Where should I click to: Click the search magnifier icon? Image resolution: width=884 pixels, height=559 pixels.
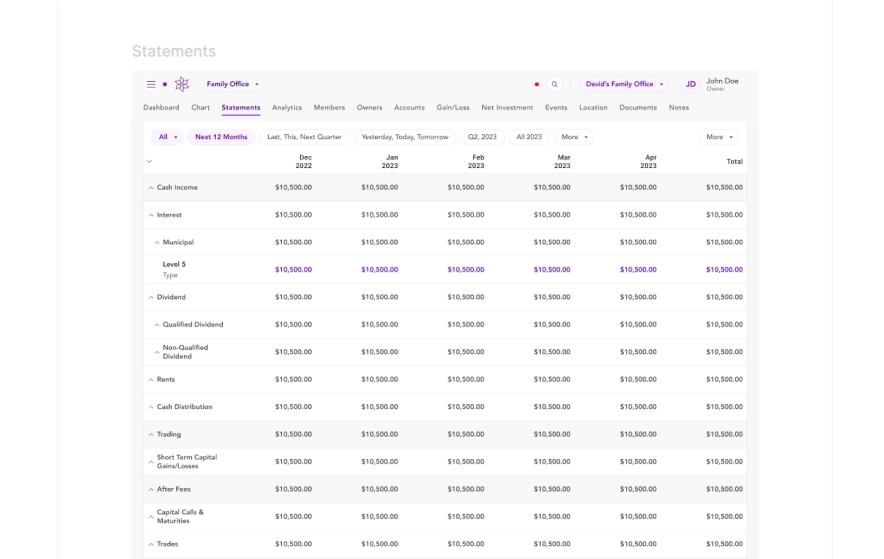pyautogui.click(x=554, y=85)
